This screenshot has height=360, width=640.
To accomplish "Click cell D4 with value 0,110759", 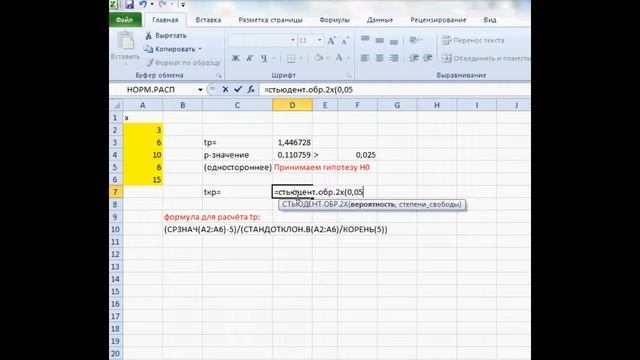I will 292,155.
